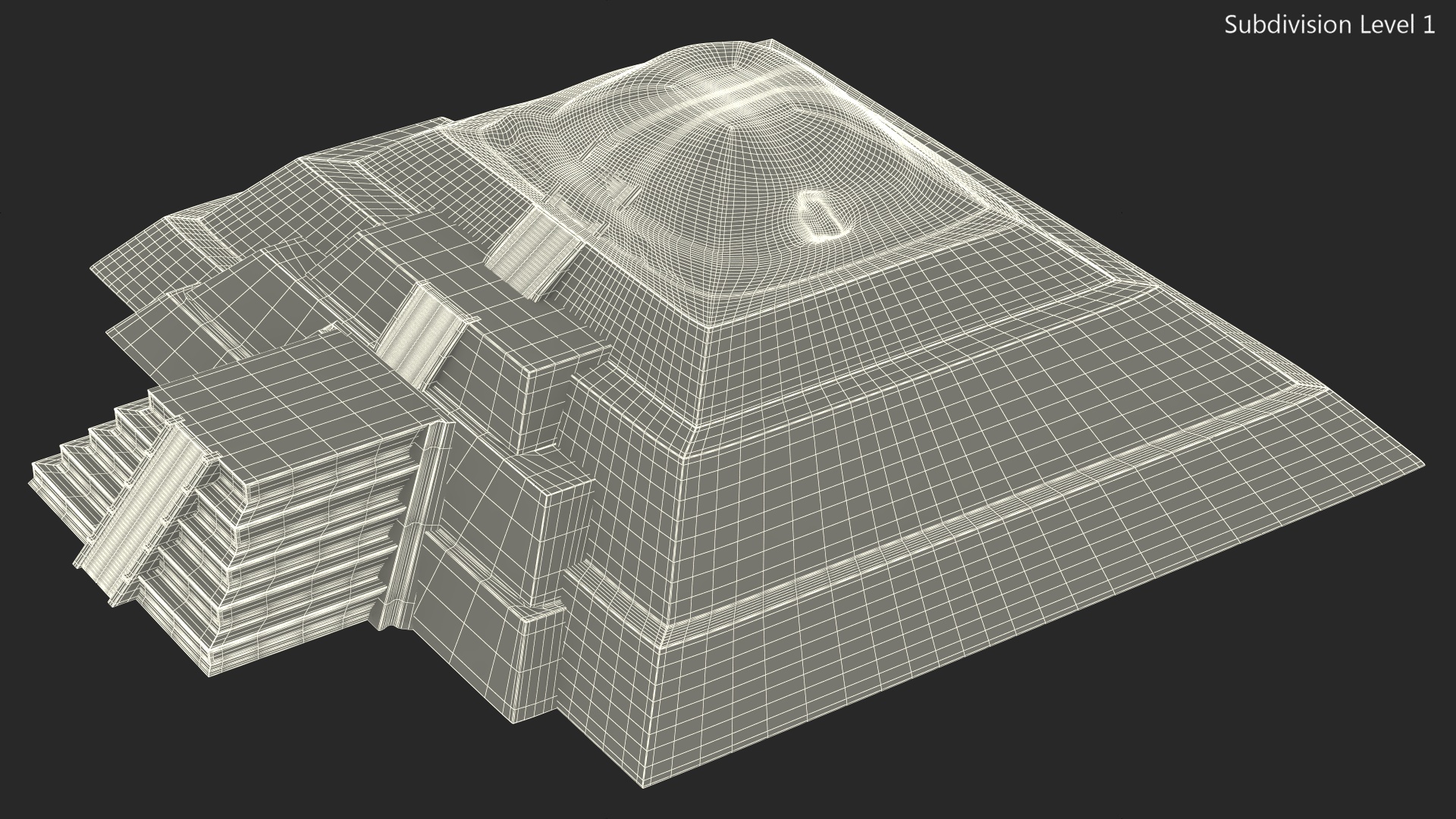The height and width of the screenshot is (819, 1456).
Task: Click the Subdivision Level 1 label
Action: tap(1329, 25)
